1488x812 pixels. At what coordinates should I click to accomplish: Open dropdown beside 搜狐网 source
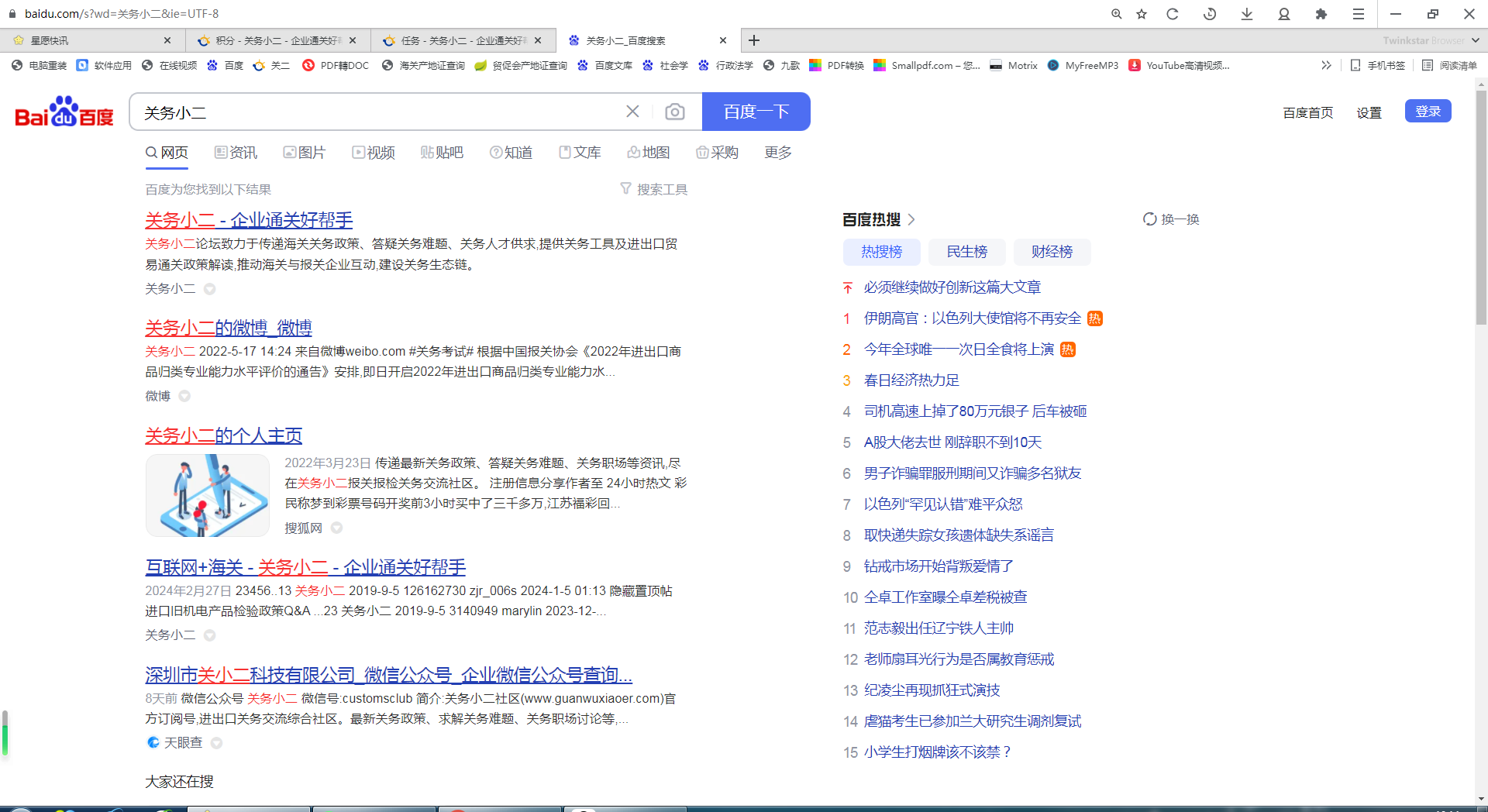336,528
